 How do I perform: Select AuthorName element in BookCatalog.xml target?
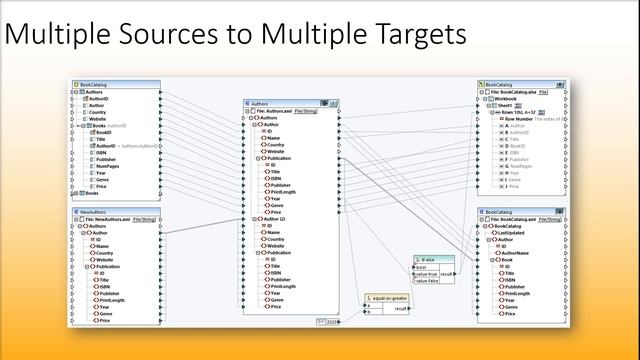(516, 253)
